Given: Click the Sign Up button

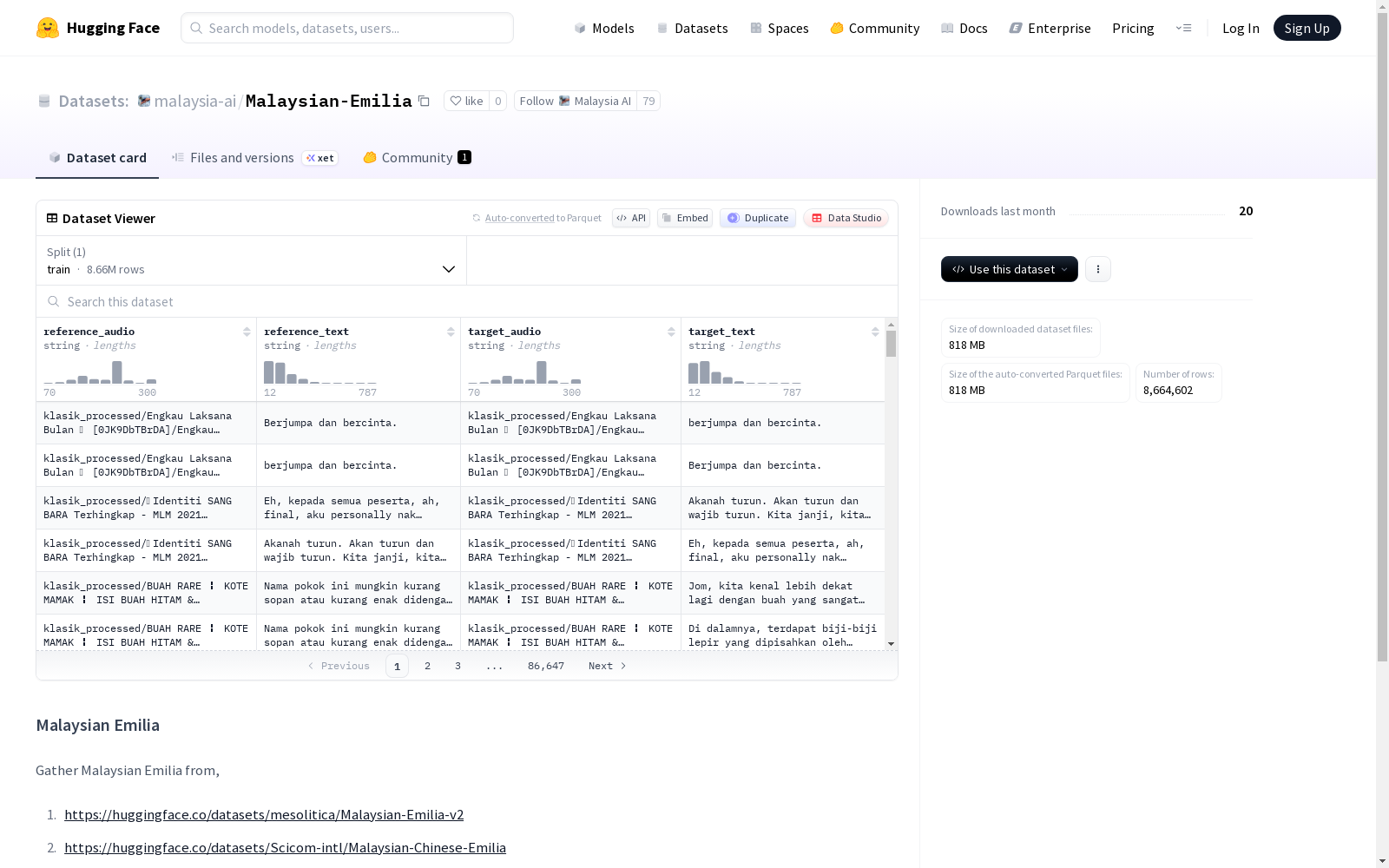Looking at the screenshot, I should pyautogui.click(x=1307, y=28).
